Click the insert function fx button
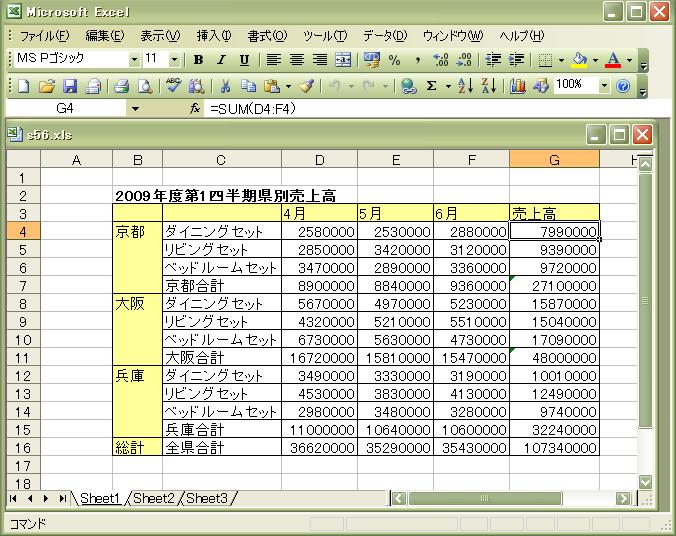Image resolution: width=676 pixels, height=536 pixels. tap(195, 109)
